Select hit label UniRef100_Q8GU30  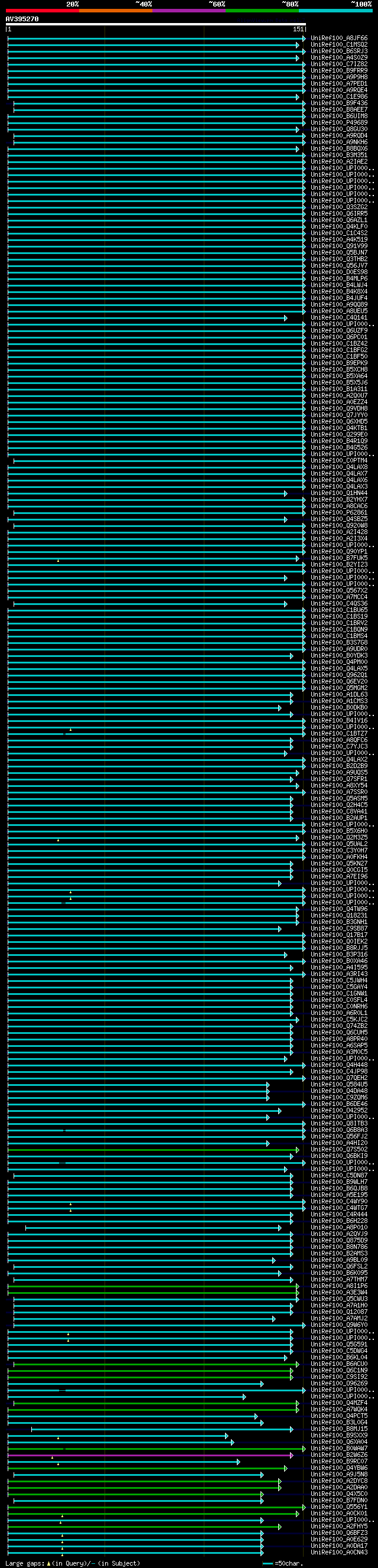(x=339, y=129)
